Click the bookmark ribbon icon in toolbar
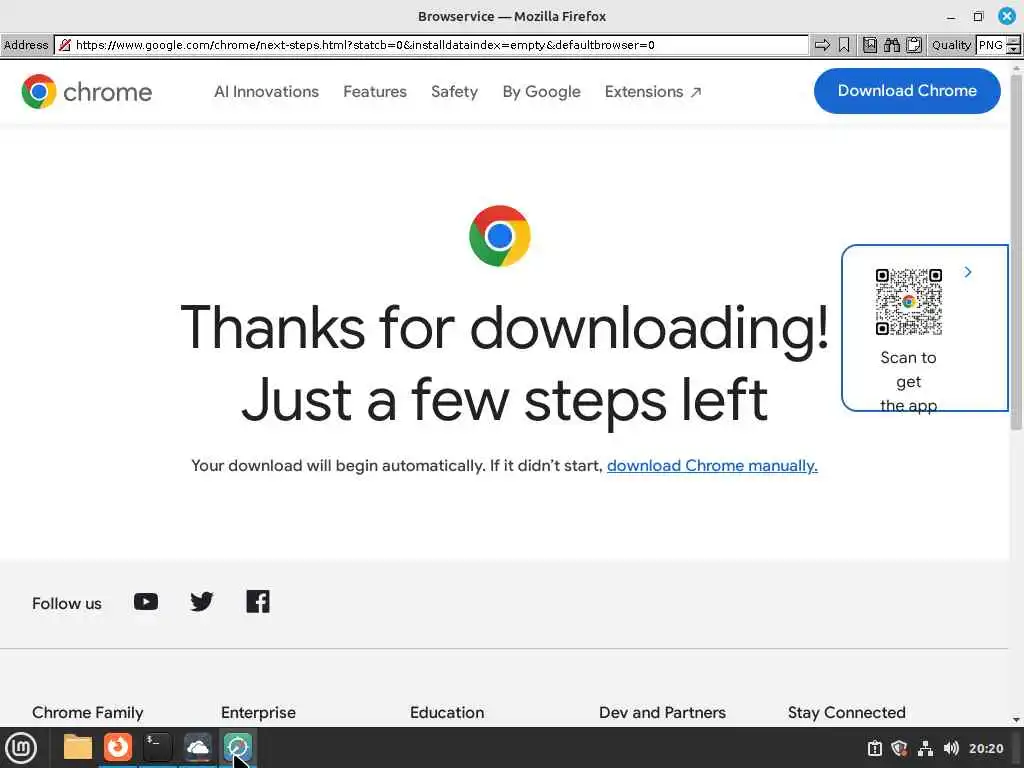This screenshot has width=1024, height=768. pos(844,45)
